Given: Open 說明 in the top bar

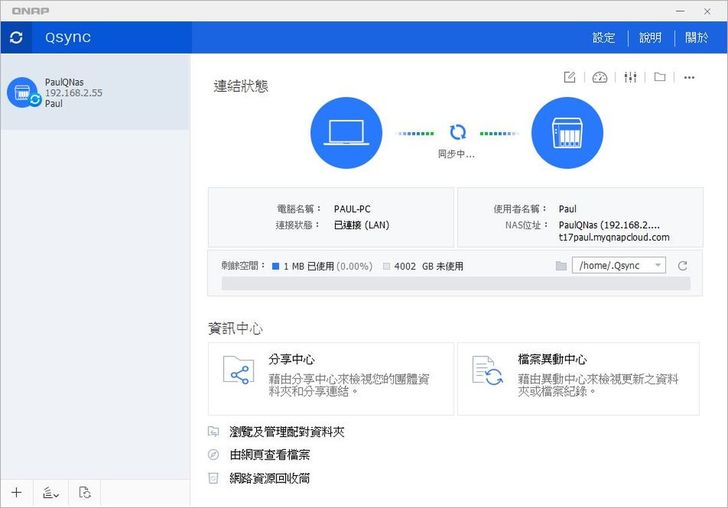Looking at the screenshot, I should coord(650,37).
